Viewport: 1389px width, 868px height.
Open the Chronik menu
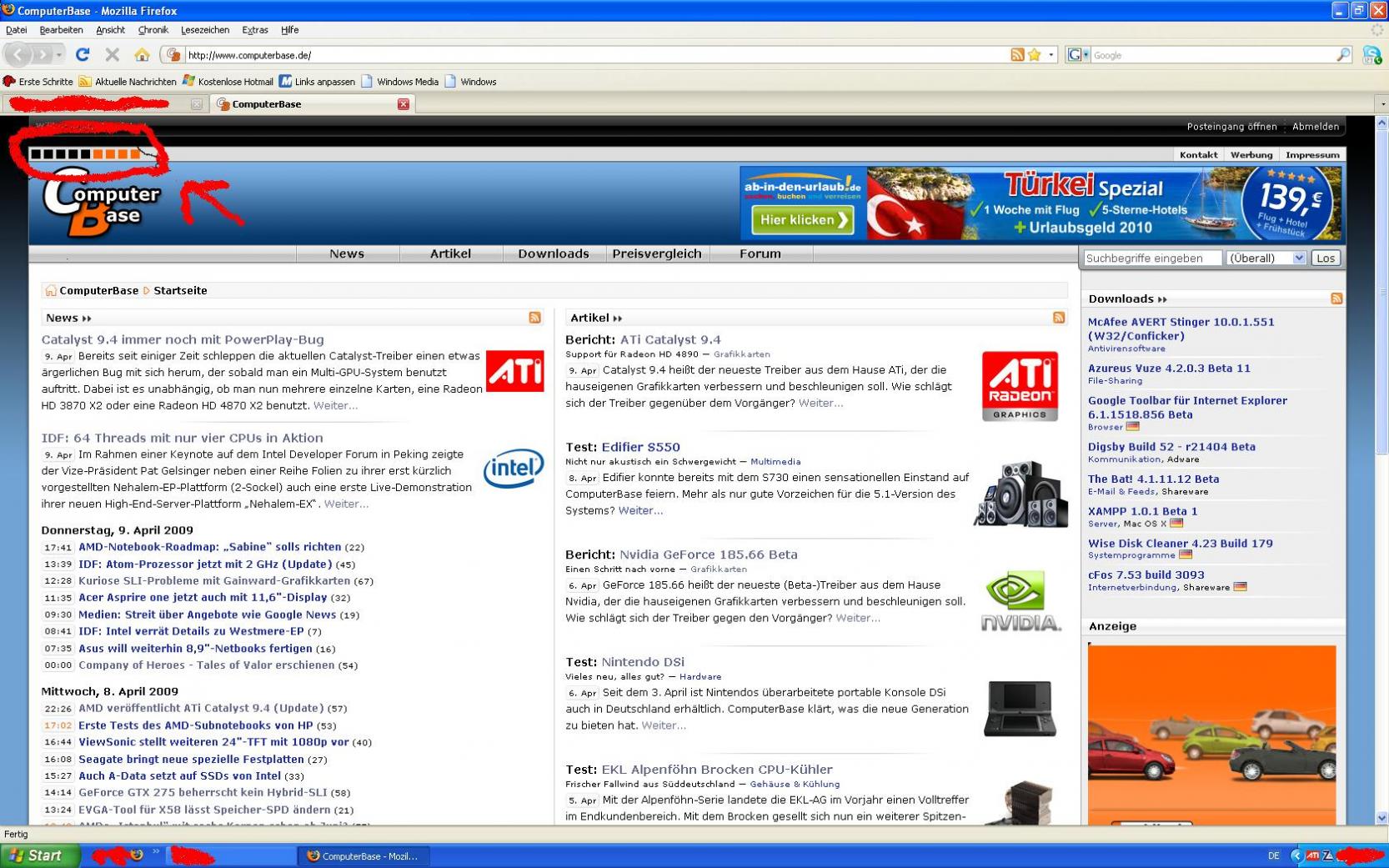pyautogui.click(x=153, y=30)
